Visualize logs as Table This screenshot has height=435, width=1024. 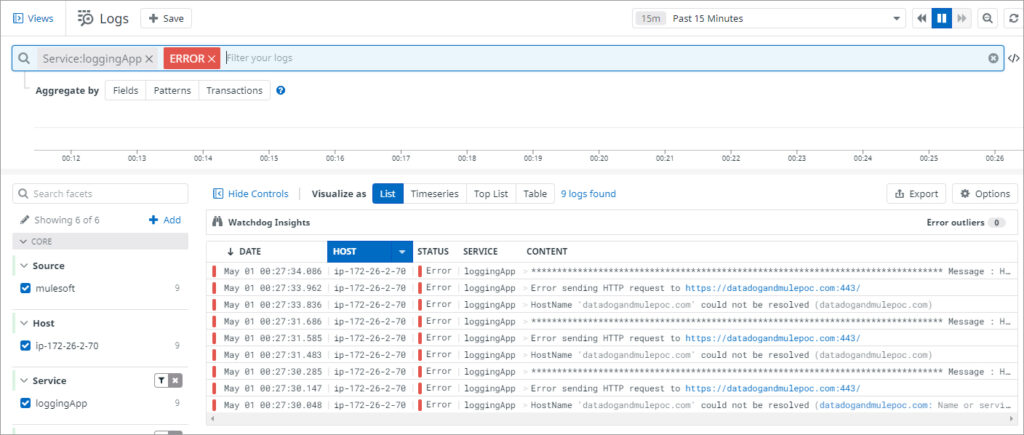[535, 194]
